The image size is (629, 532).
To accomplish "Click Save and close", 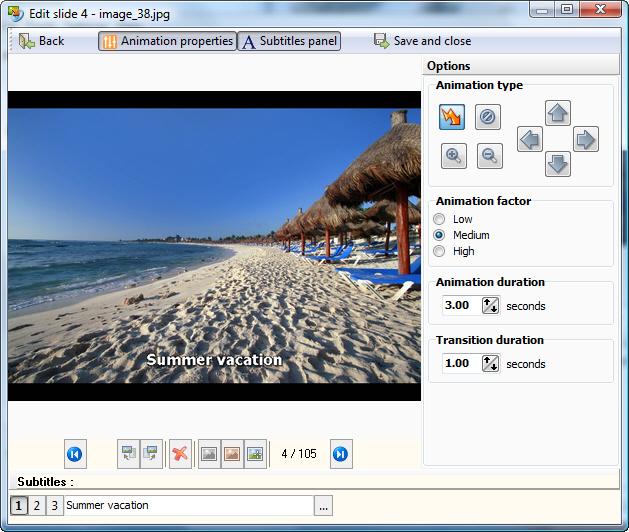I will pyautogui.click(x=422, y=41).
